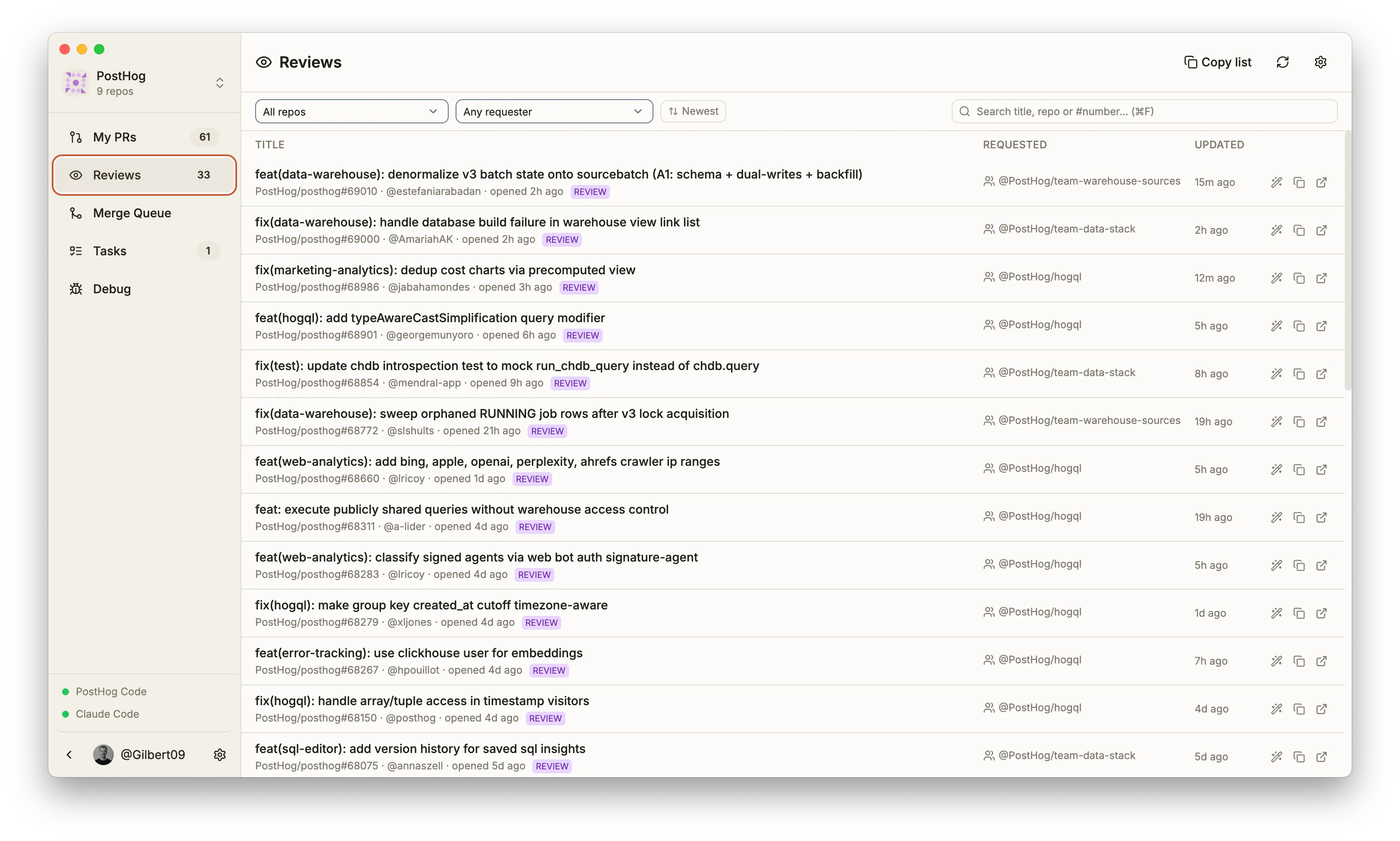Copy icon for posthog#68854 row
Screen dimensions: 1400x841
pos(1299,374)
